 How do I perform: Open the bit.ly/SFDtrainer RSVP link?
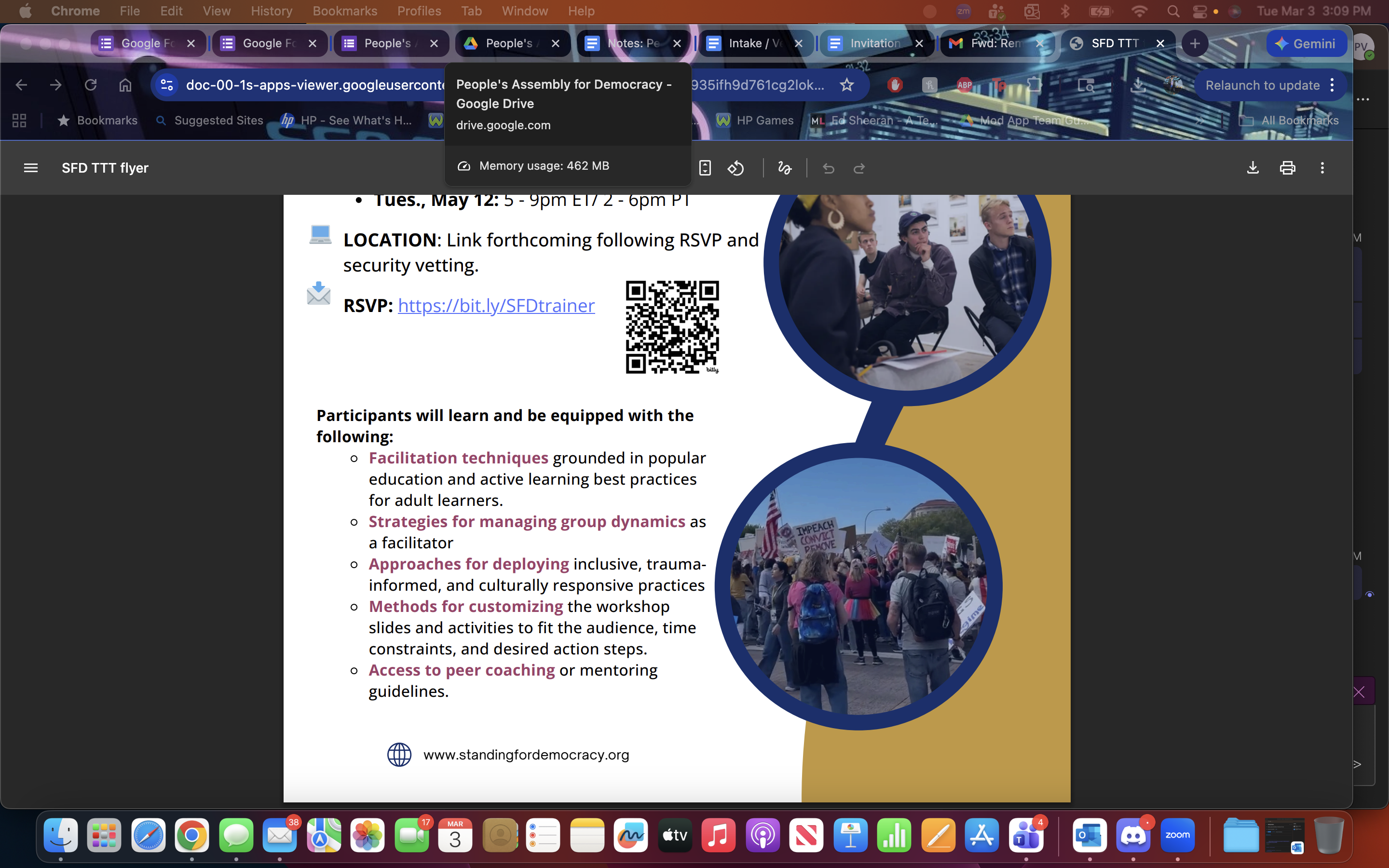496,305
